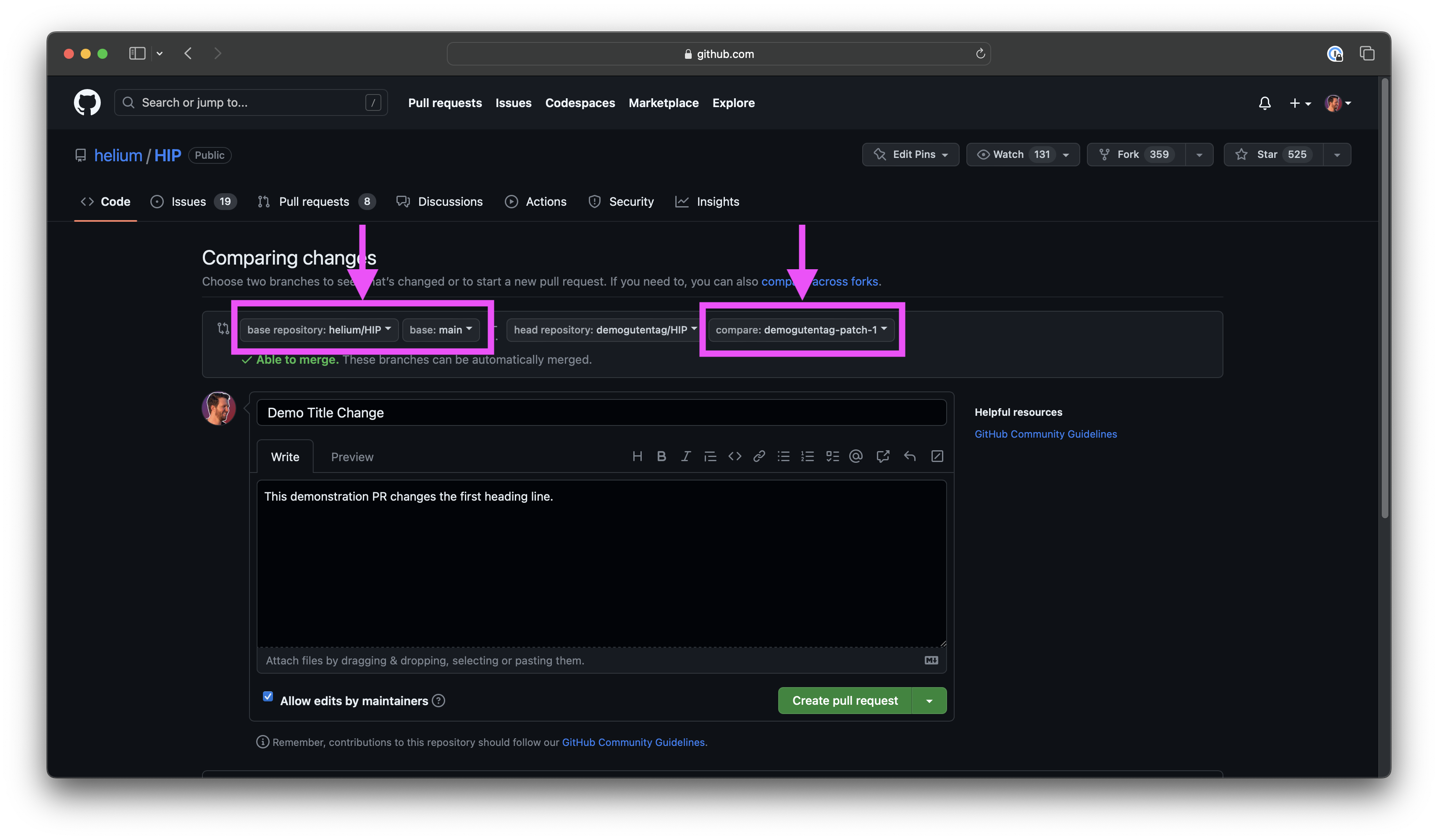Click the Create pull request button
The image size is (1438, 840).
click(x=845, y=701)
